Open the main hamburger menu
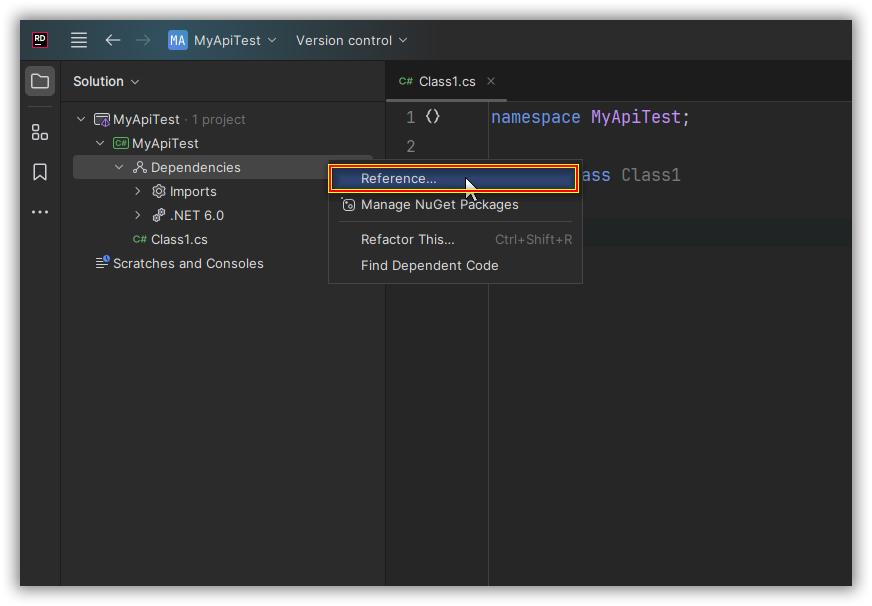 79,40
